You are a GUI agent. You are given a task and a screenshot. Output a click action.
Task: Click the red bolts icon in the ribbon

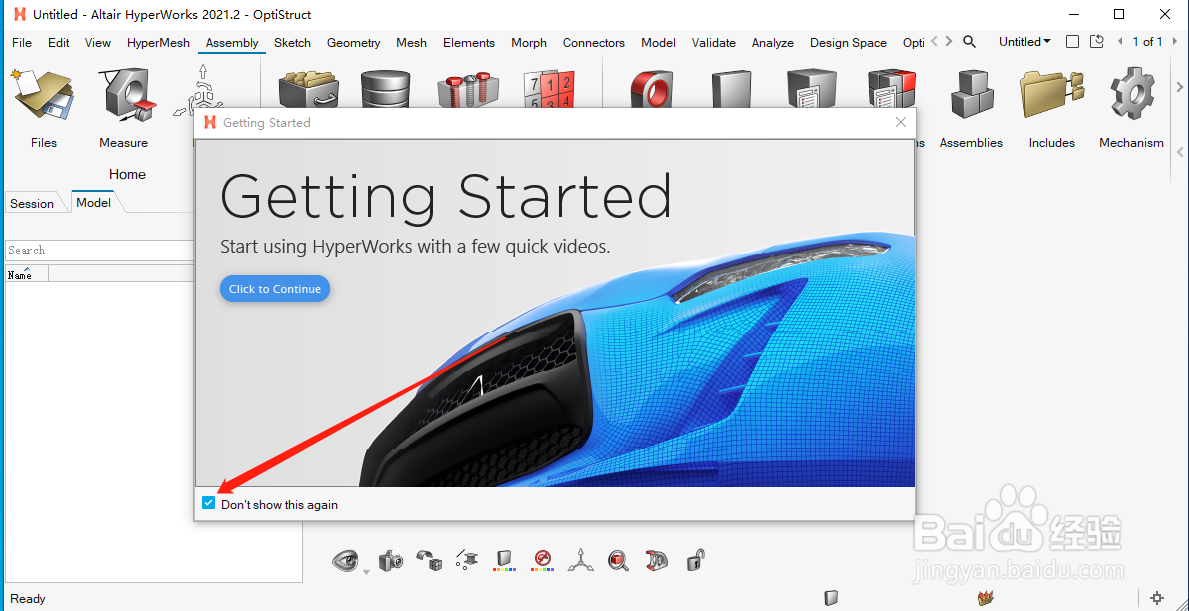coord(468,89)
